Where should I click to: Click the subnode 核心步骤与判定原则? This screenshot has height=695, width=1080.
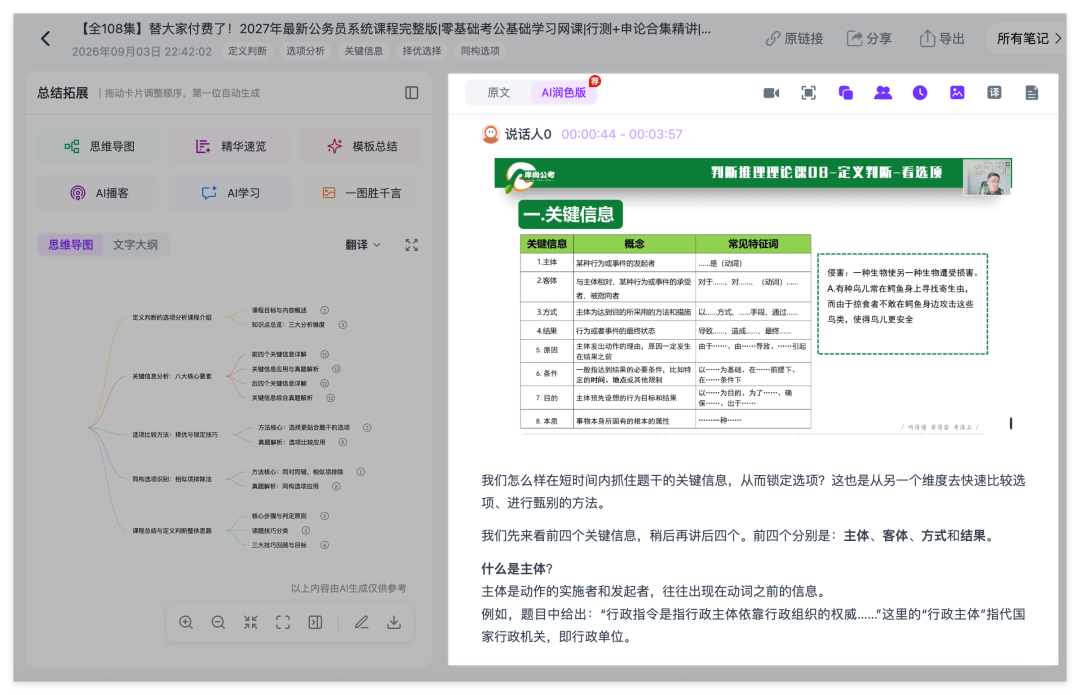[279, 516]
